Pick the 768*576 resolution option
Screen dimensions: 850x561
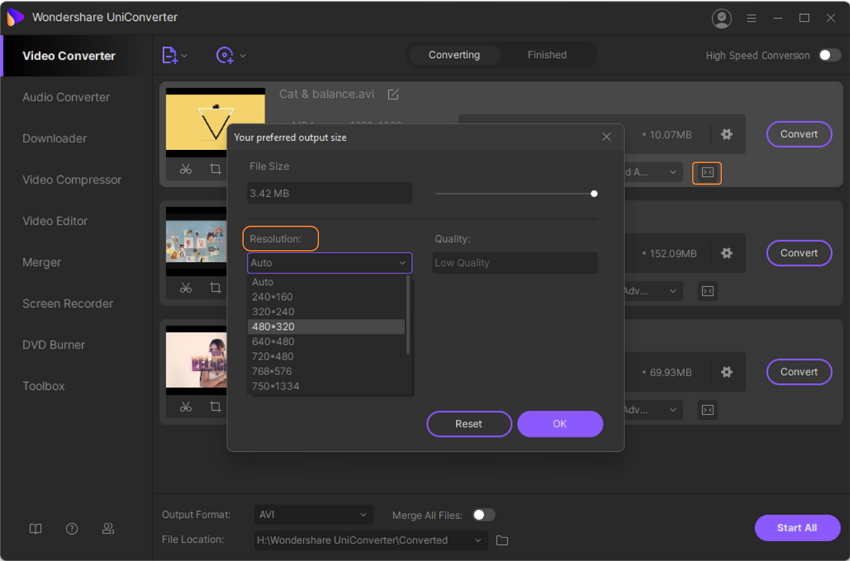click(326, 371)
